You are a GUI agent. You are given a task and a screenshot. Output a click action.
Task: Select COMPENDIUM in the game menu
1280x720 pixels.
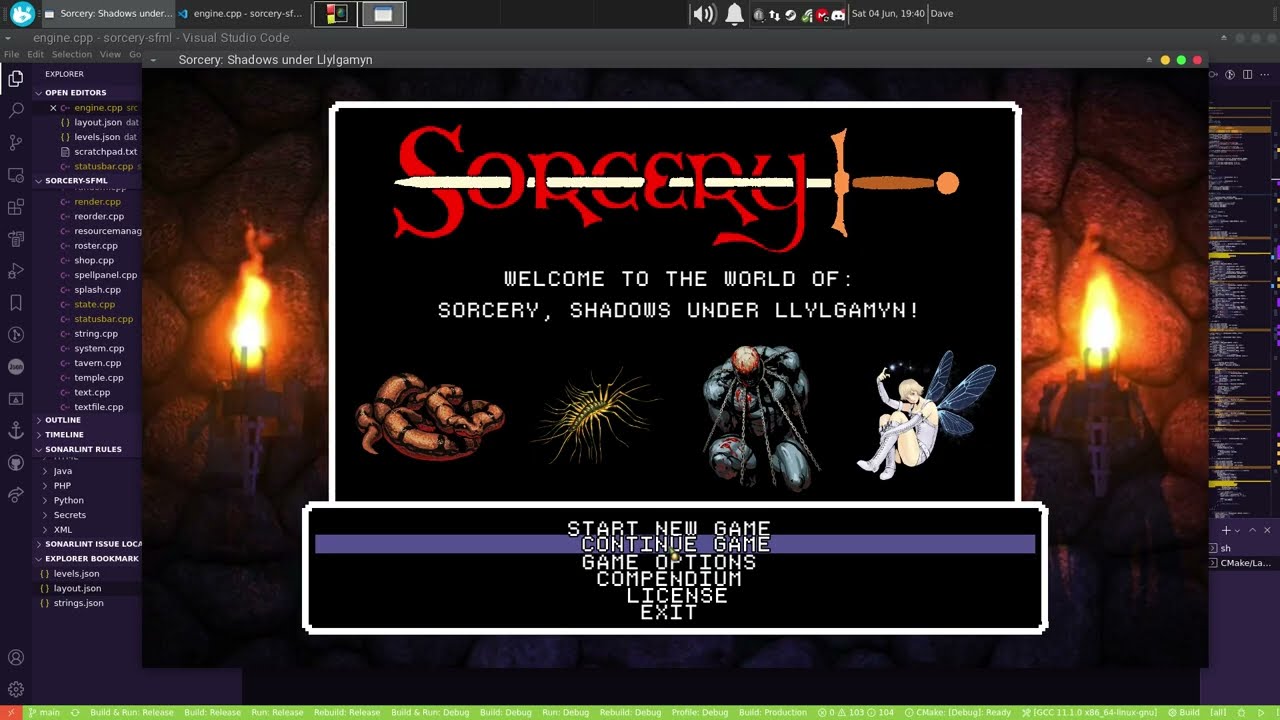pos(669,579)
